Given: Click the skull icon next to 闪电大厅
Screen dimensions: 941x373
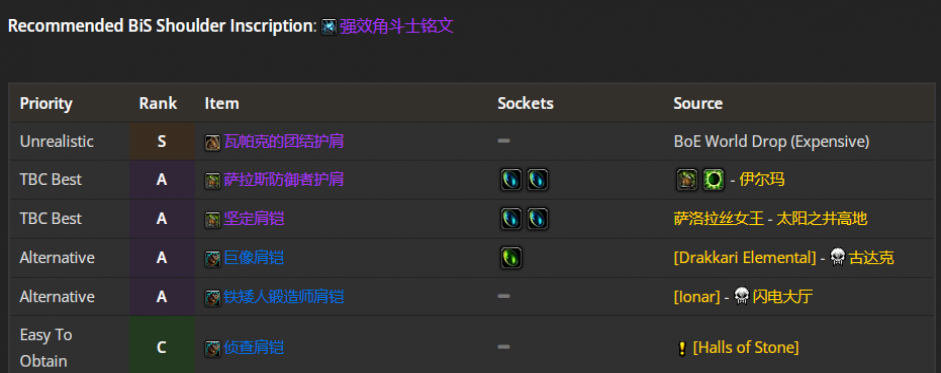Looking at the screenshot, I should pyautogui.click(x=742, y=297).
